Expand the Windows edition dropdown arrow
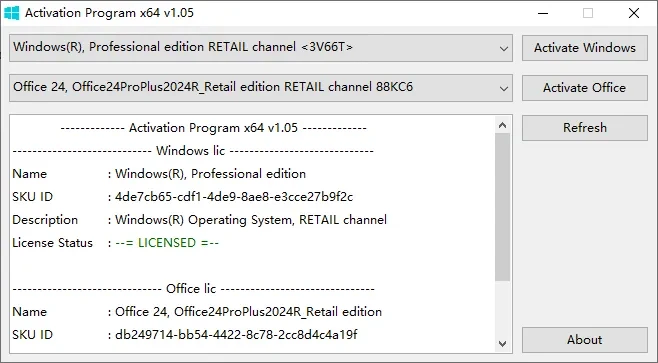 pyautogui.click(x=504, y=48)
